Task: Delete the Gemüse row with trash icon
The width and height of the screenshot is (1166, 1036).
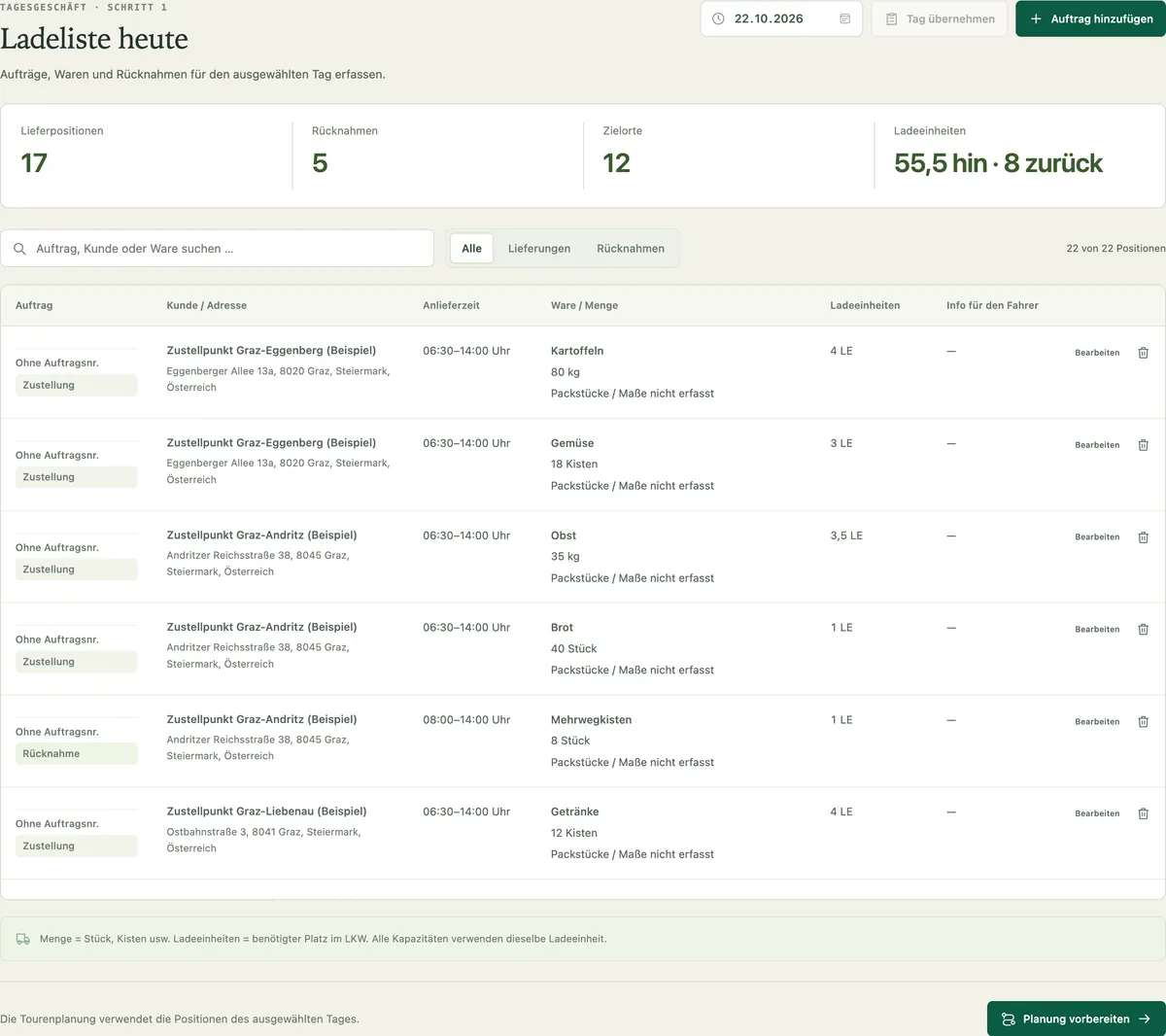Action: point(1143,445)
